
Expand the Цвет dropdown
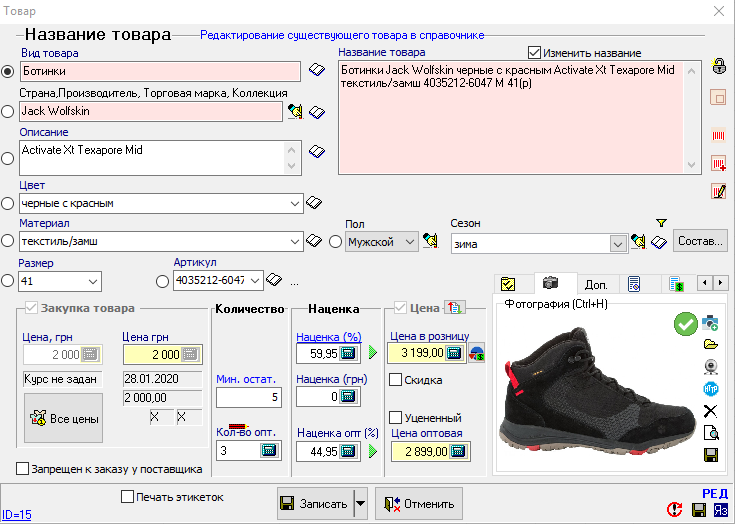click(294, 204)
